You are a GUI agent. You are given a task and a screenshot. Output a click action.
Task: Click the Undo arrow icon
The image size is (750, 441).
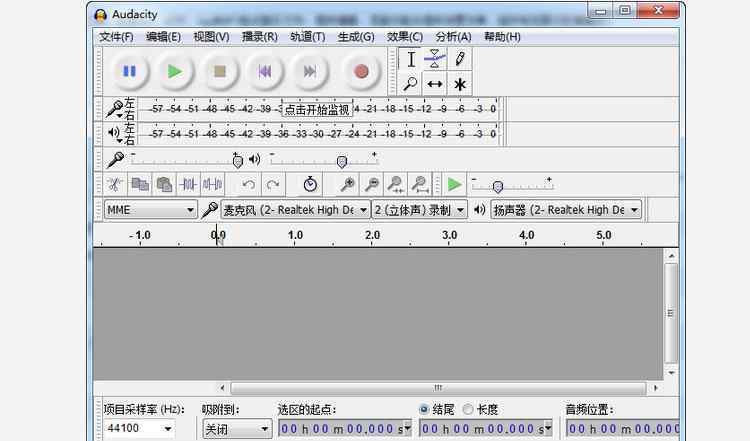pos(249,185)
